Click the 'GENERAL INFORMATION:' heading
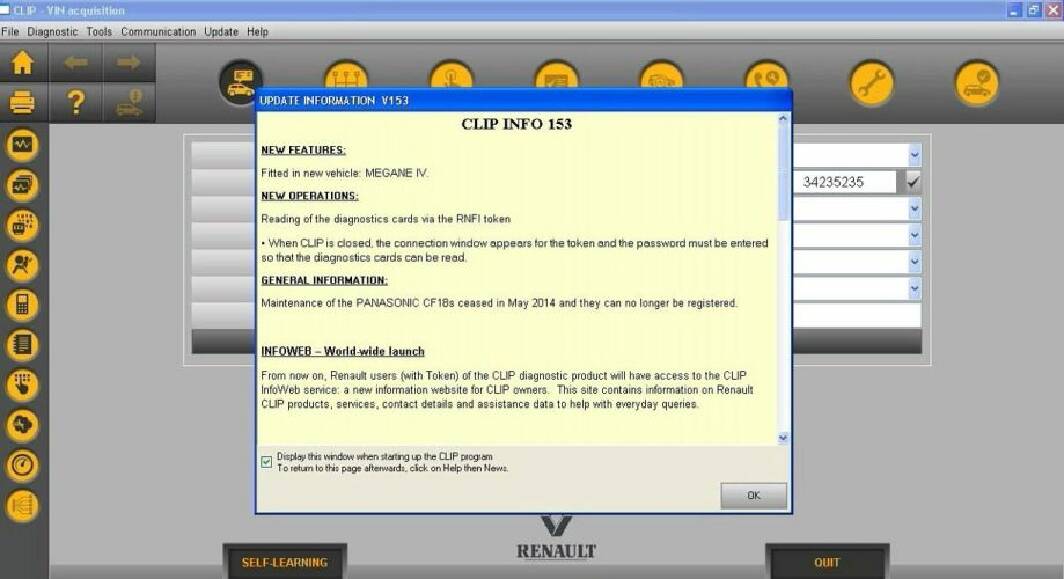The width and height of the screenshot is (1064, 579). [324, 280]
